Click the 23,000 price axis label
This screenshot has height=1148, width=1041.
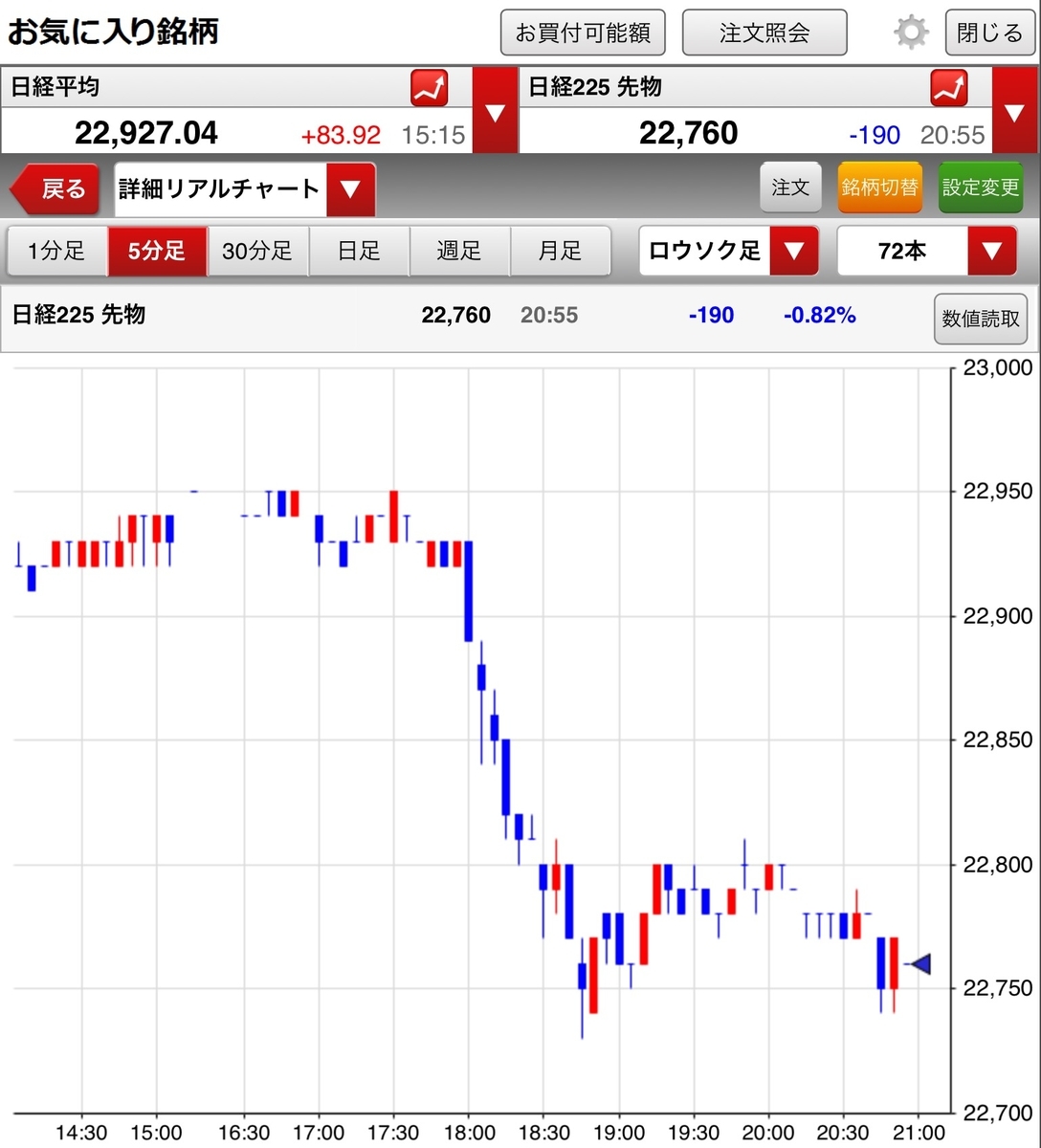click(x=998, y=367)
